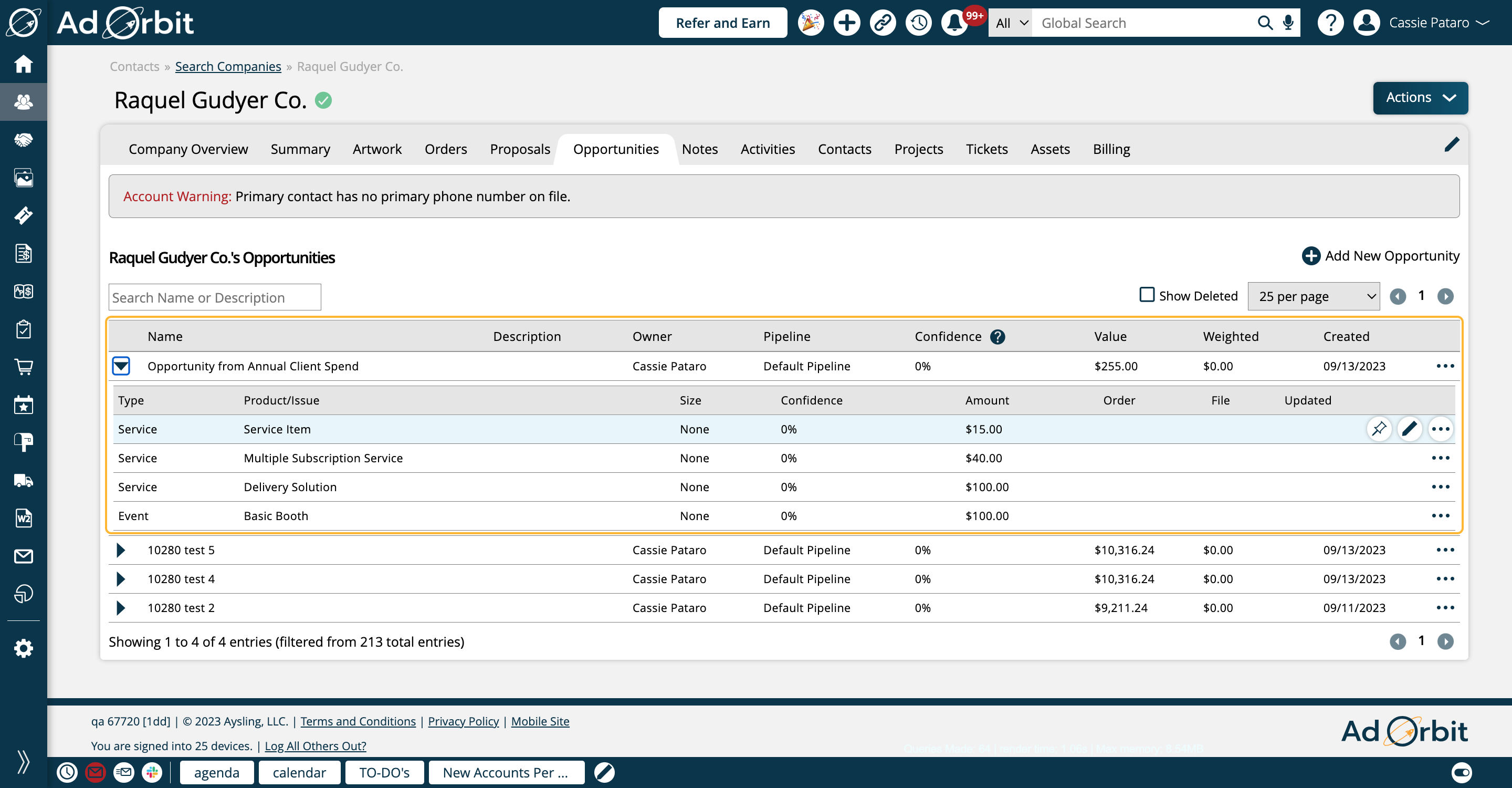The width and height of the screenshot is (1512, 788).
Task: Expand the 10280 test 5 row
Action: click(x=121, y=549)
